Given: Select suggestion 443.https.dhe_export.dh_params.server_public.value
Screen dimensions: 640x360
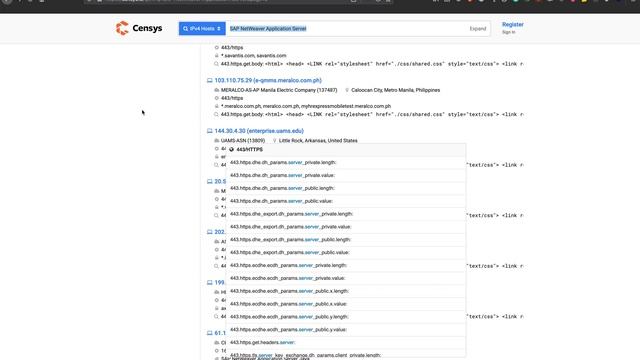Looking at the screenshot, I should (x=346, y=253).
